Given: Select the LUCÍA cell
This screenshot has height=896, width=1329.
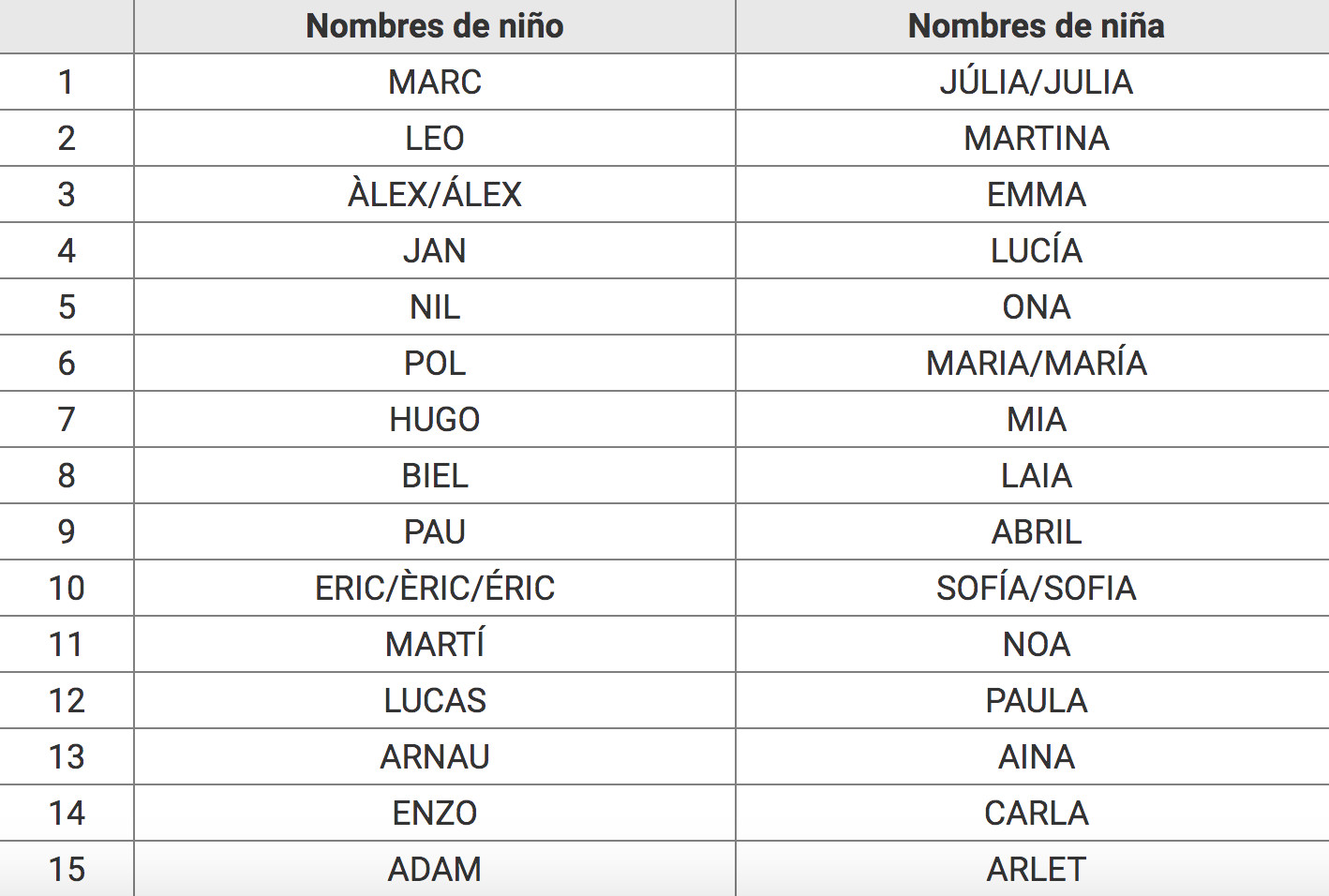Looking at the screenshot, I should coord(1036,251).
